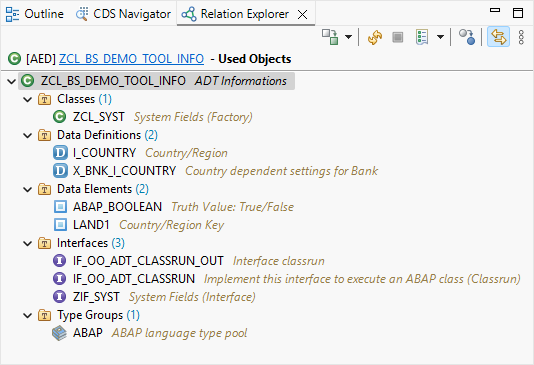Select the Classes (1) folder
534x365 pixels.
point(84,99)
